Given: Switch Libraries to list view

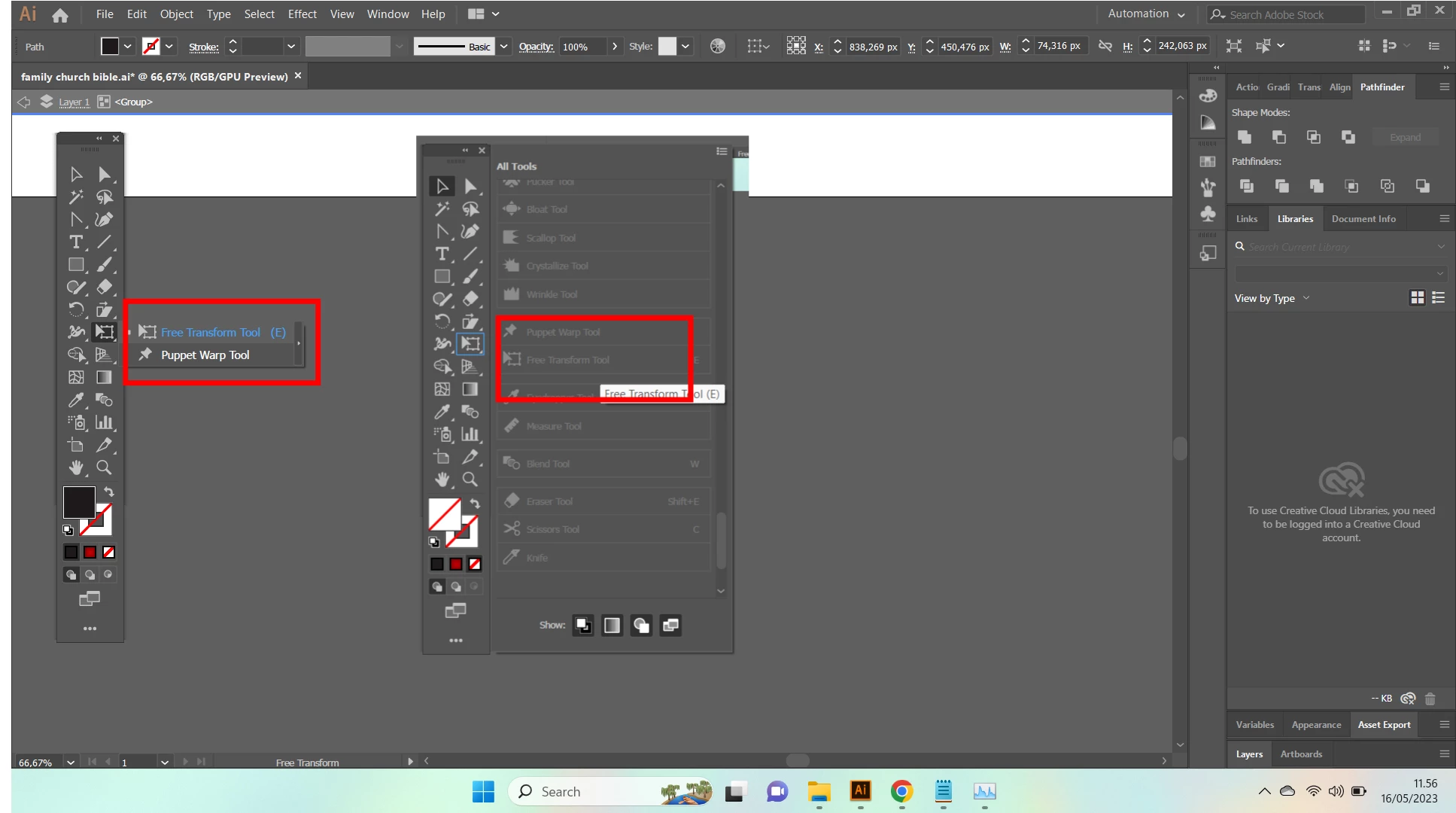Looking at the screenshot, I should tap(1439, 298).
